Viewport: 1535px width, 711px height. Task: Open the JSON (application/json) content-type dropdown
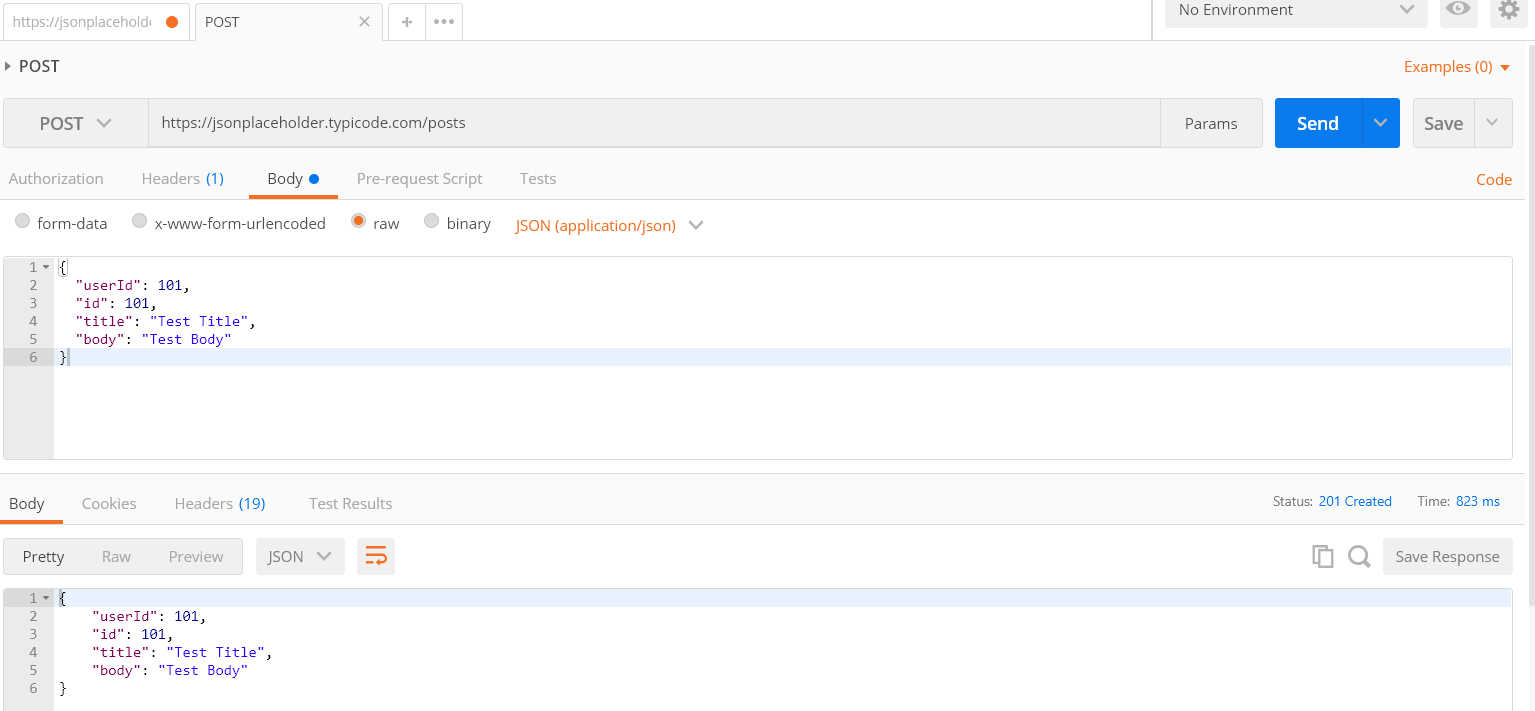608,225
